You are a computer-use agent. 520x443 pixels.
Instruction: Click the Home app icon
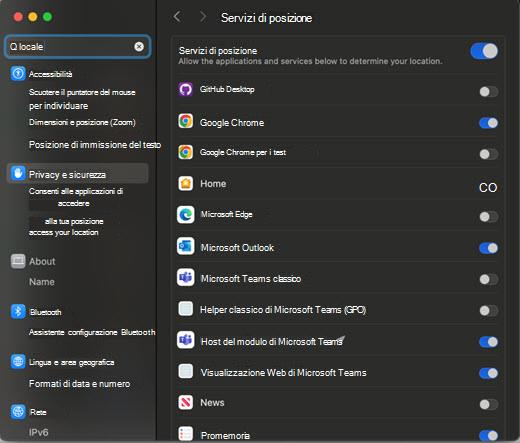186,183
